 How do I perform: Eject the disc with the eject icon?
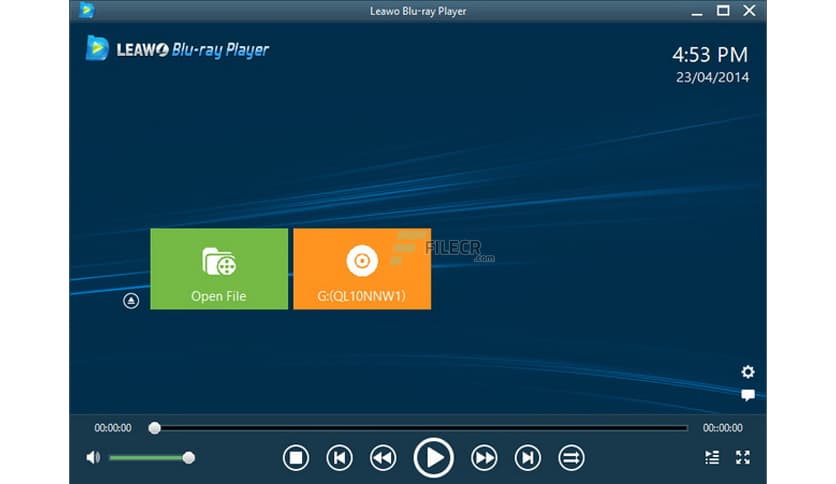tap(131, 301)
